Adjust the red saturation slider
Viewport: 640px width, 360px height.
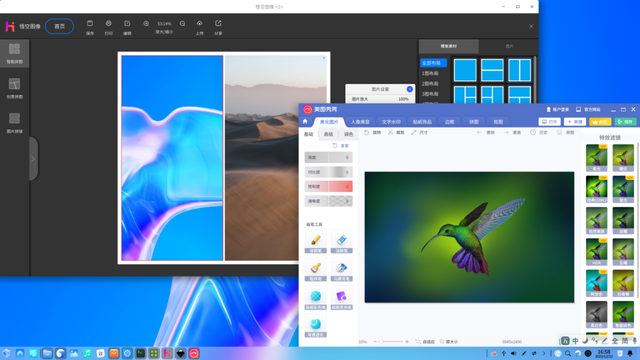(329, 187)
